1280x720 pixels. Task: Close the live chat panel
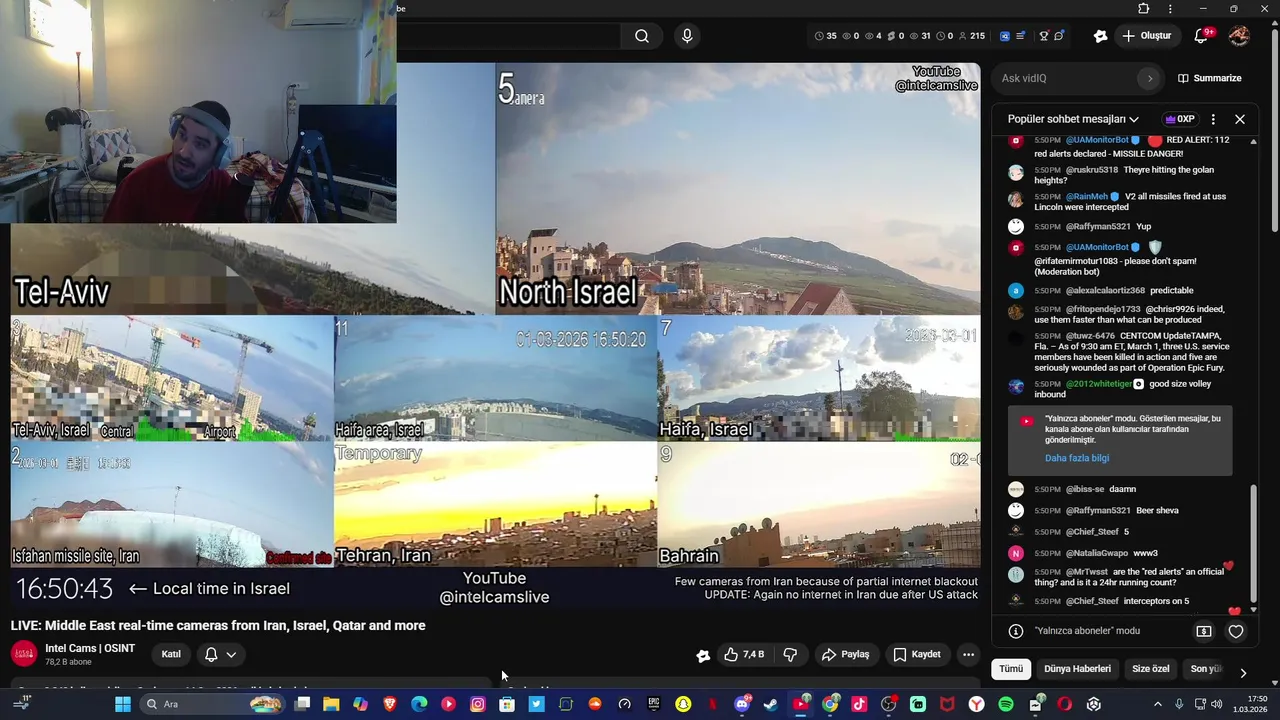pos(1240,119)
